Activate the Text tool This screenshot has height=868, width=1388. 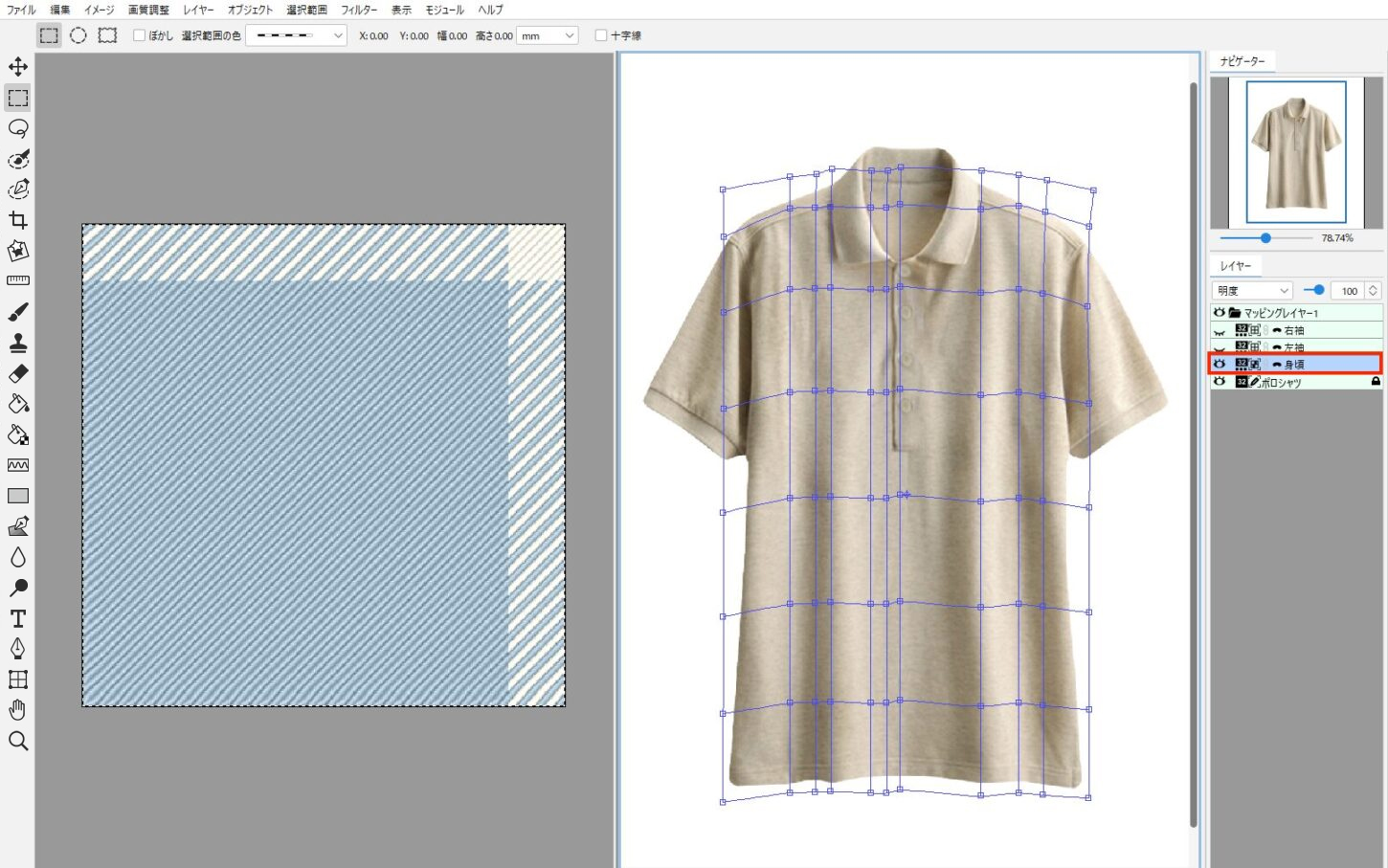(x=18, y=618)
